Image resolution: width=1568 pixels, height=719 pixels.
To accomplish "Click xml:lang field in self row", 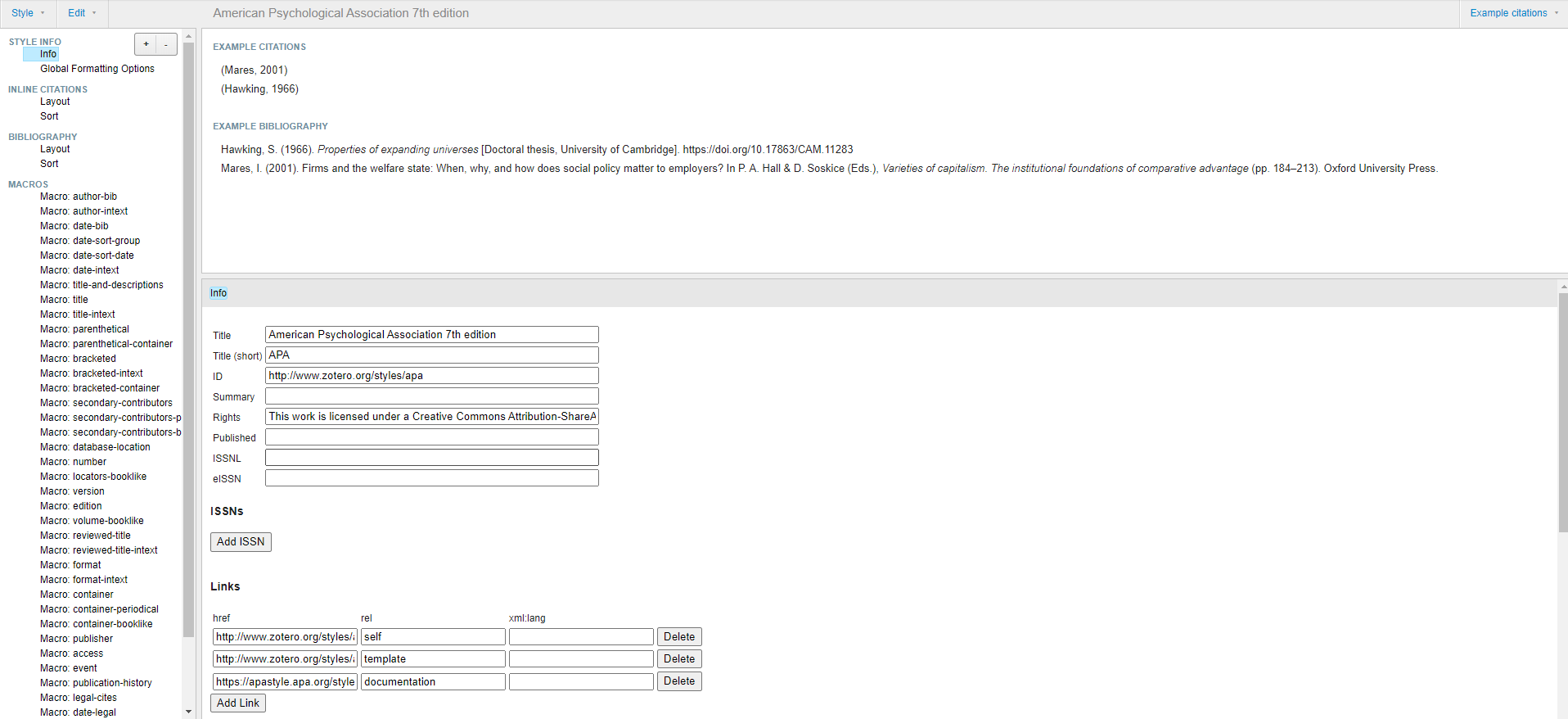I will [x=581, y=637].
